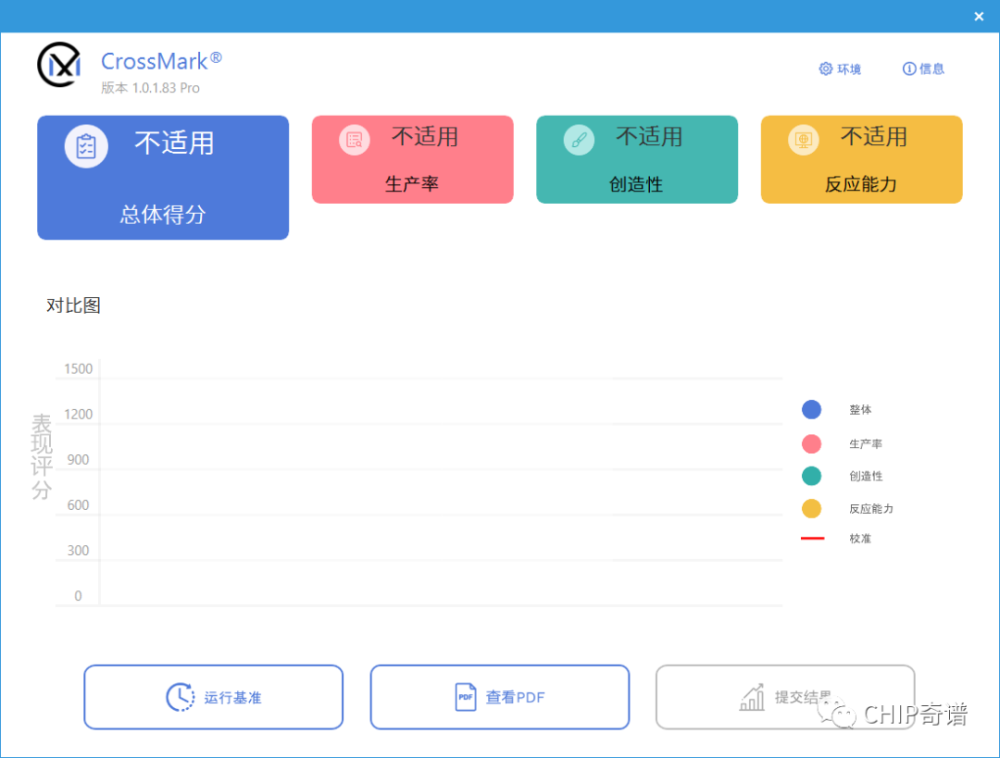This screenshot has height=758, width=1000.
Task: Click the monitor icon on 反应能力 card
Action: point(804,140)
